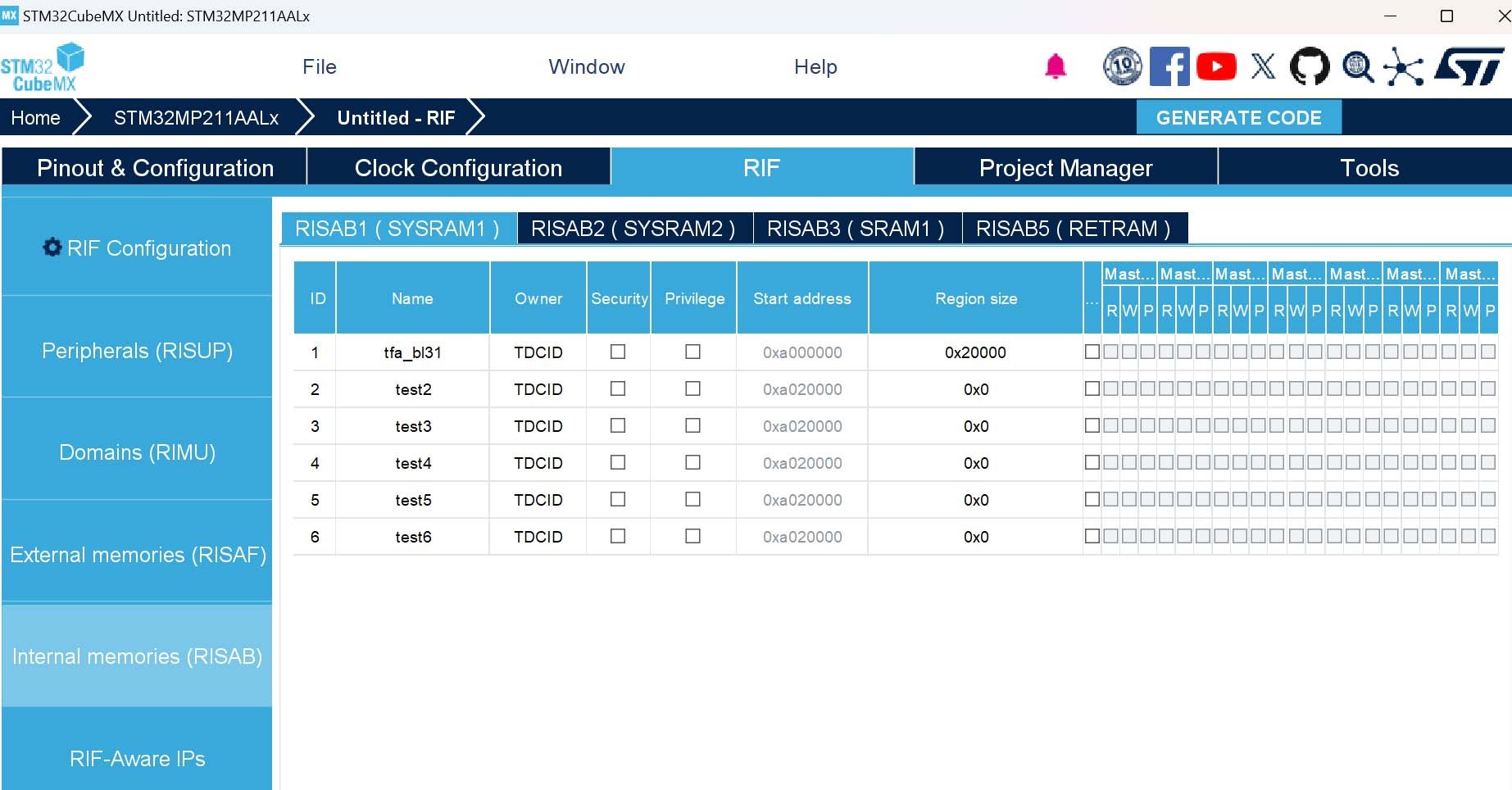Click the Region size column header
Screen dimensions: 1512x790
tap(976, 298)
